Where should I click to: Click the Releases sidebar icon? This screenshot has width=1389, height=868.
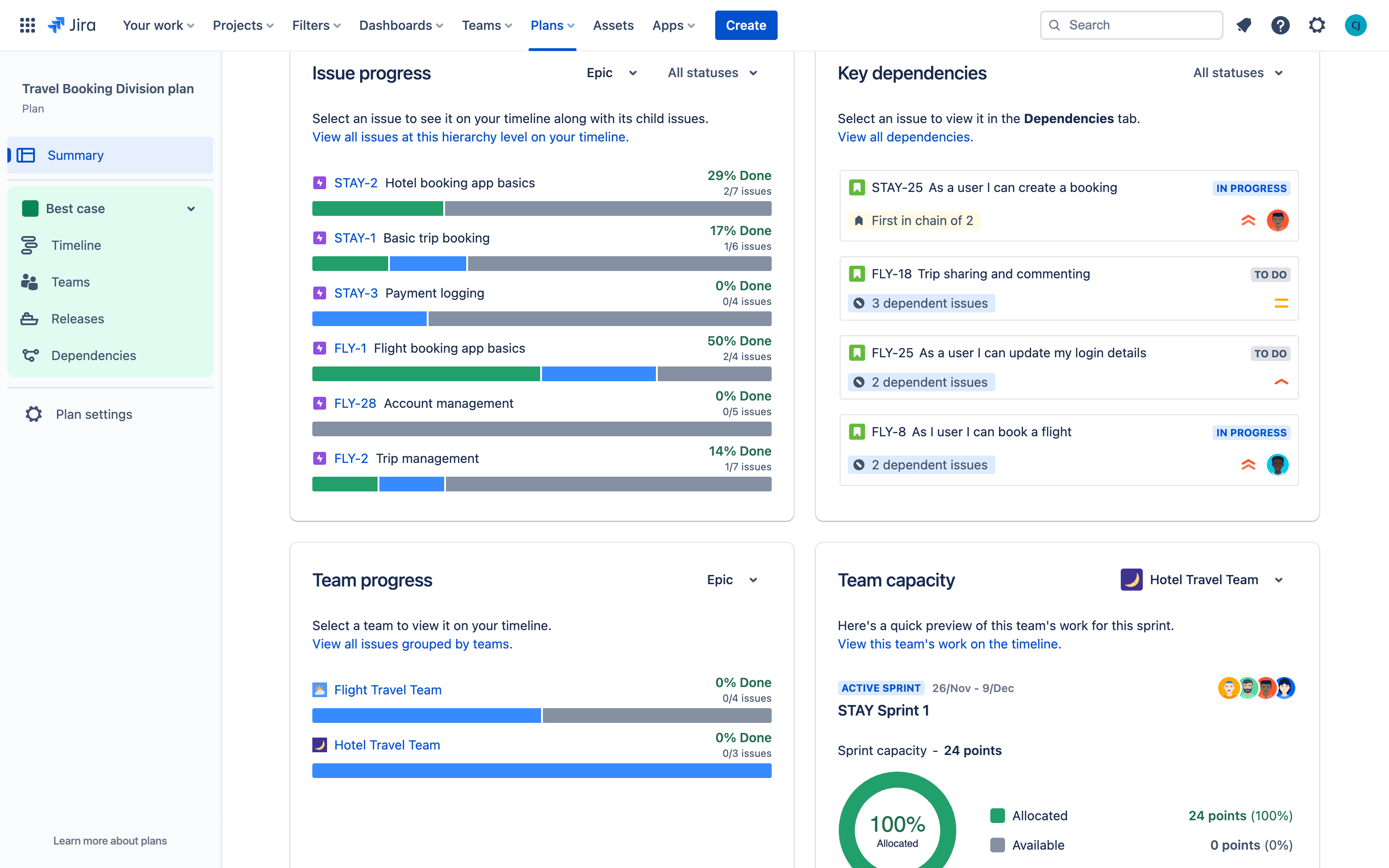pyautogui.click(x=30, y=318)
